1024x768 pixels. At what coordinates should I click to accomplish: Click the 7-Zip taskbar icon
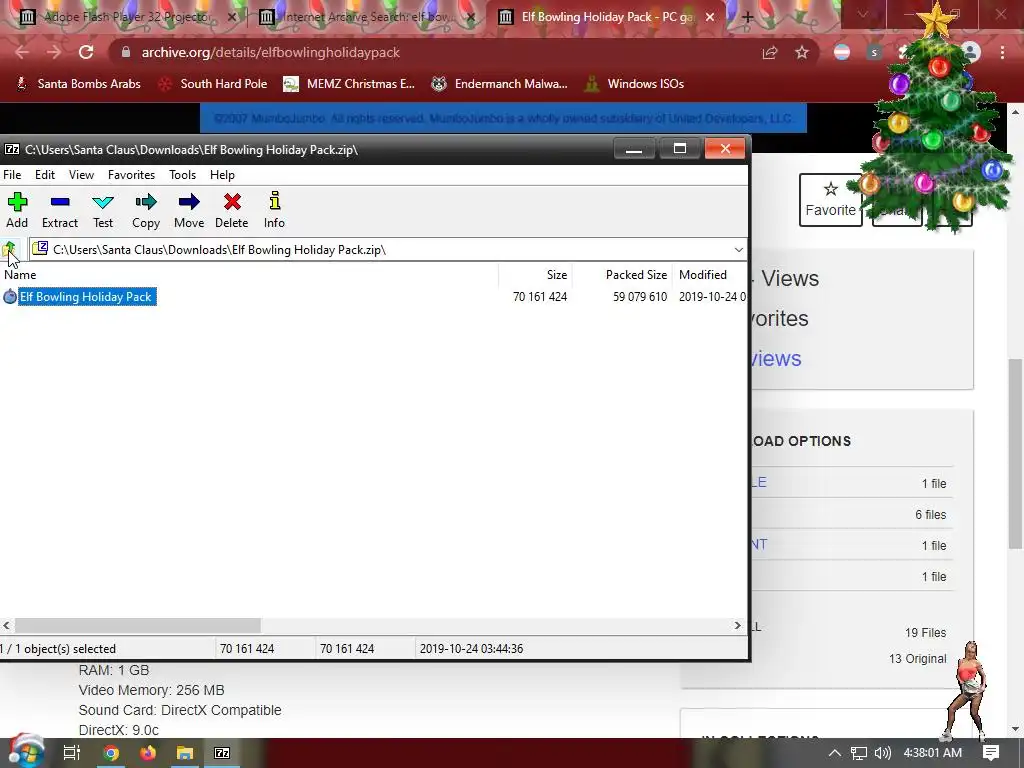[222, 753]
